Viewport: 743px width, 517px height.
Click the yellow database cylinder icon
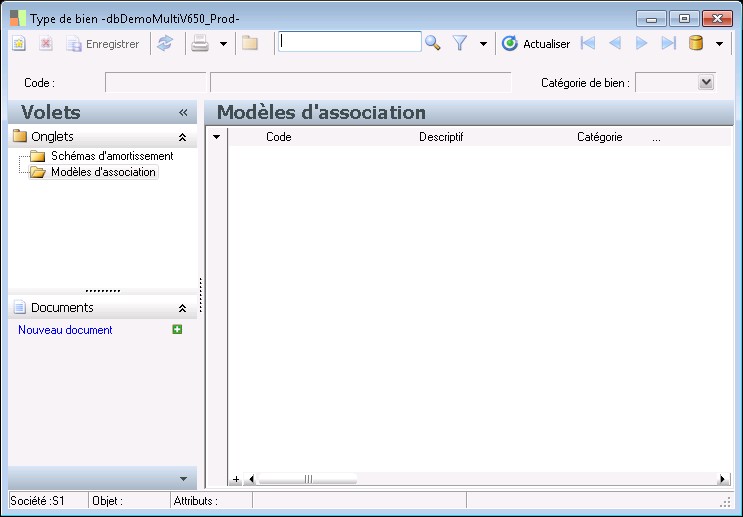tap(696, 43)
